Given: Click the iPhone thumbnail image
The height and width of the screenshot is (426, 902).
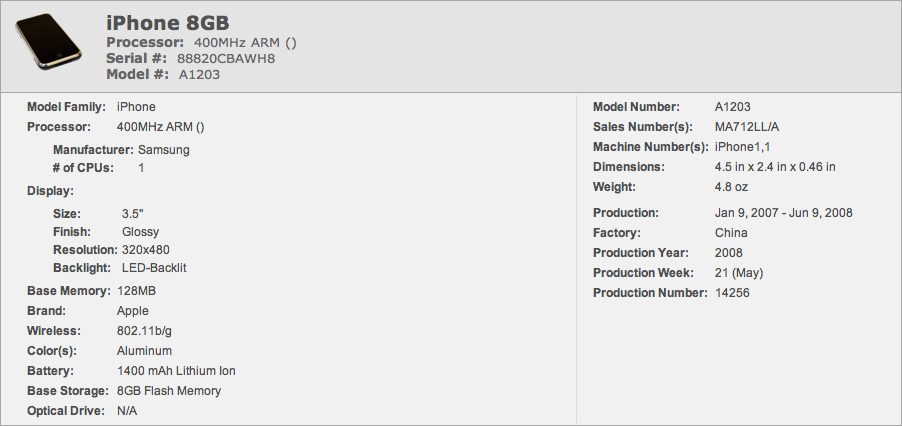Looking at the screenshot, I should point(48,41).
